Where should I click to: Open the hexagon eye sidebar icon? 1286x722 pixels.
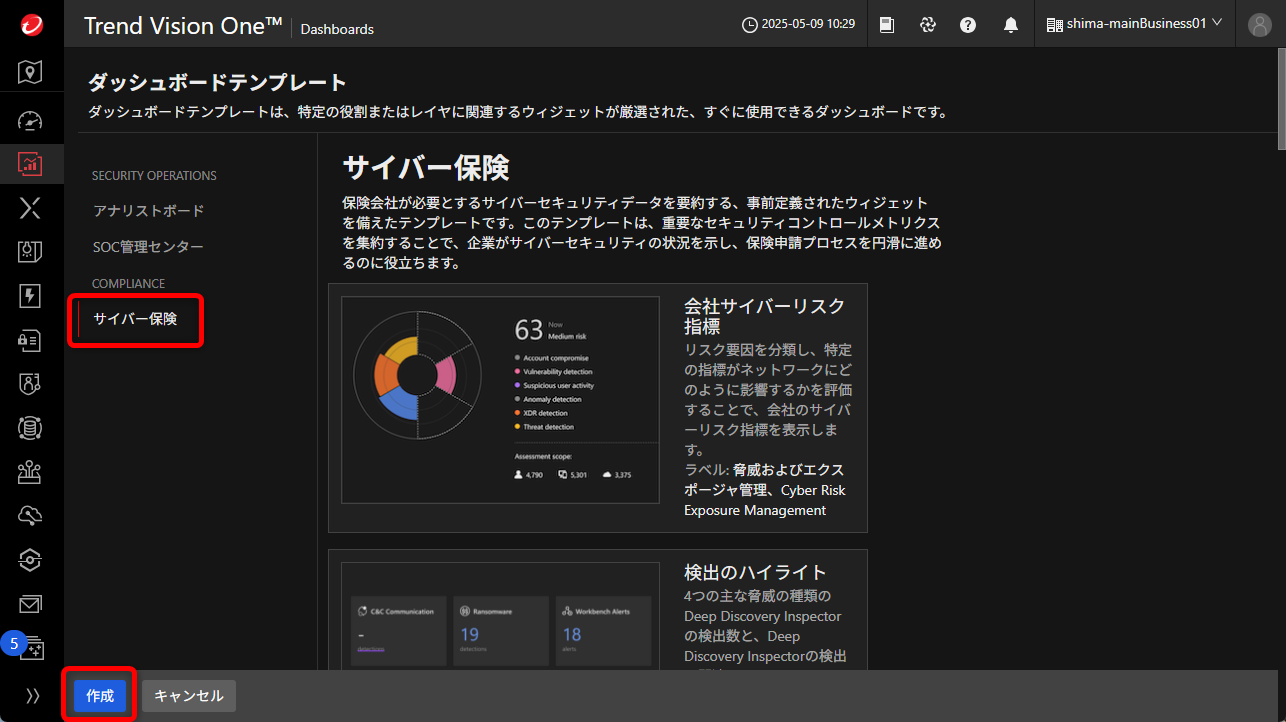(31, 560)
